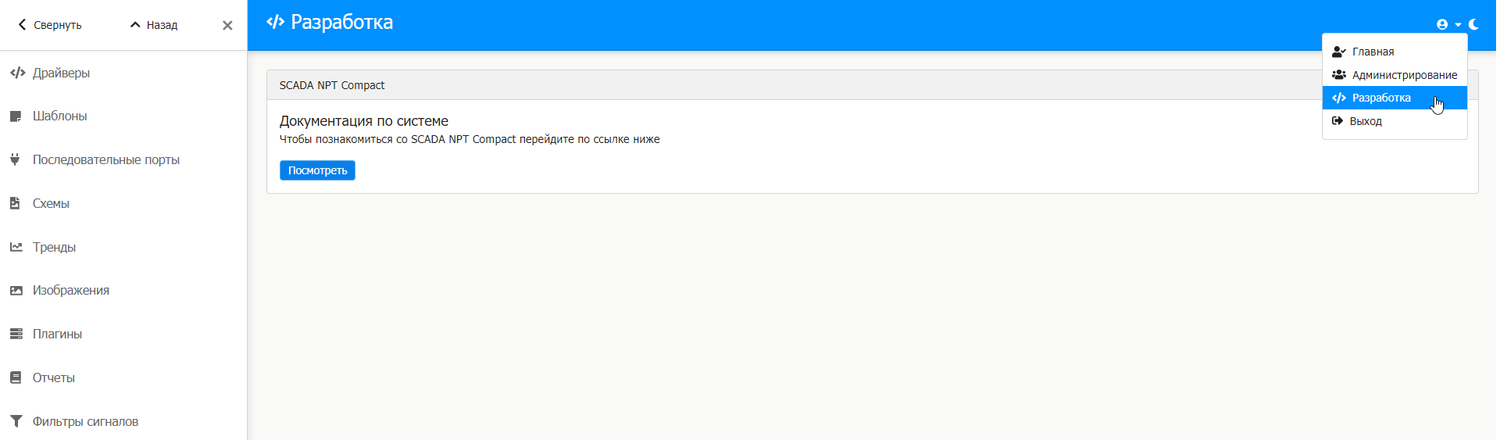Click the description text about SCADA NPT Compact link
This screenshot has width=1500, height=440.
point(469,139)
